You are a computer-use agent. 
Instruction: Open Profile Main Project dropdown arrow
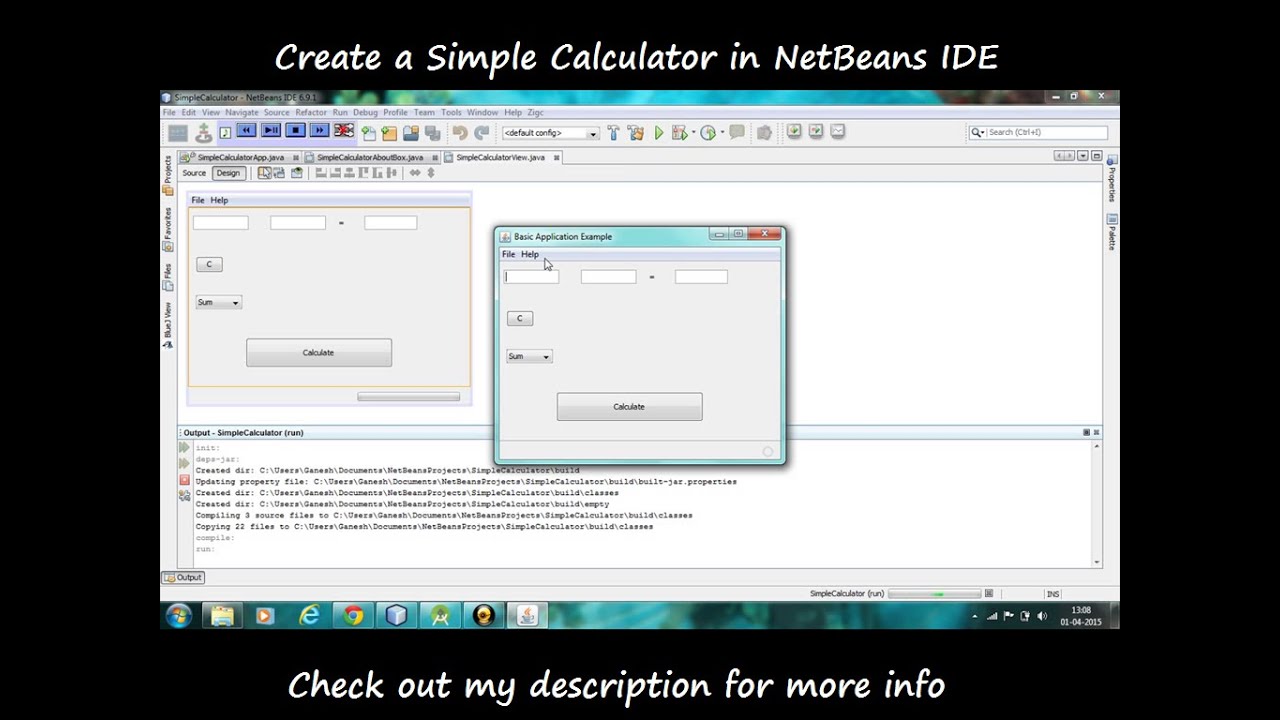point(722,133)
